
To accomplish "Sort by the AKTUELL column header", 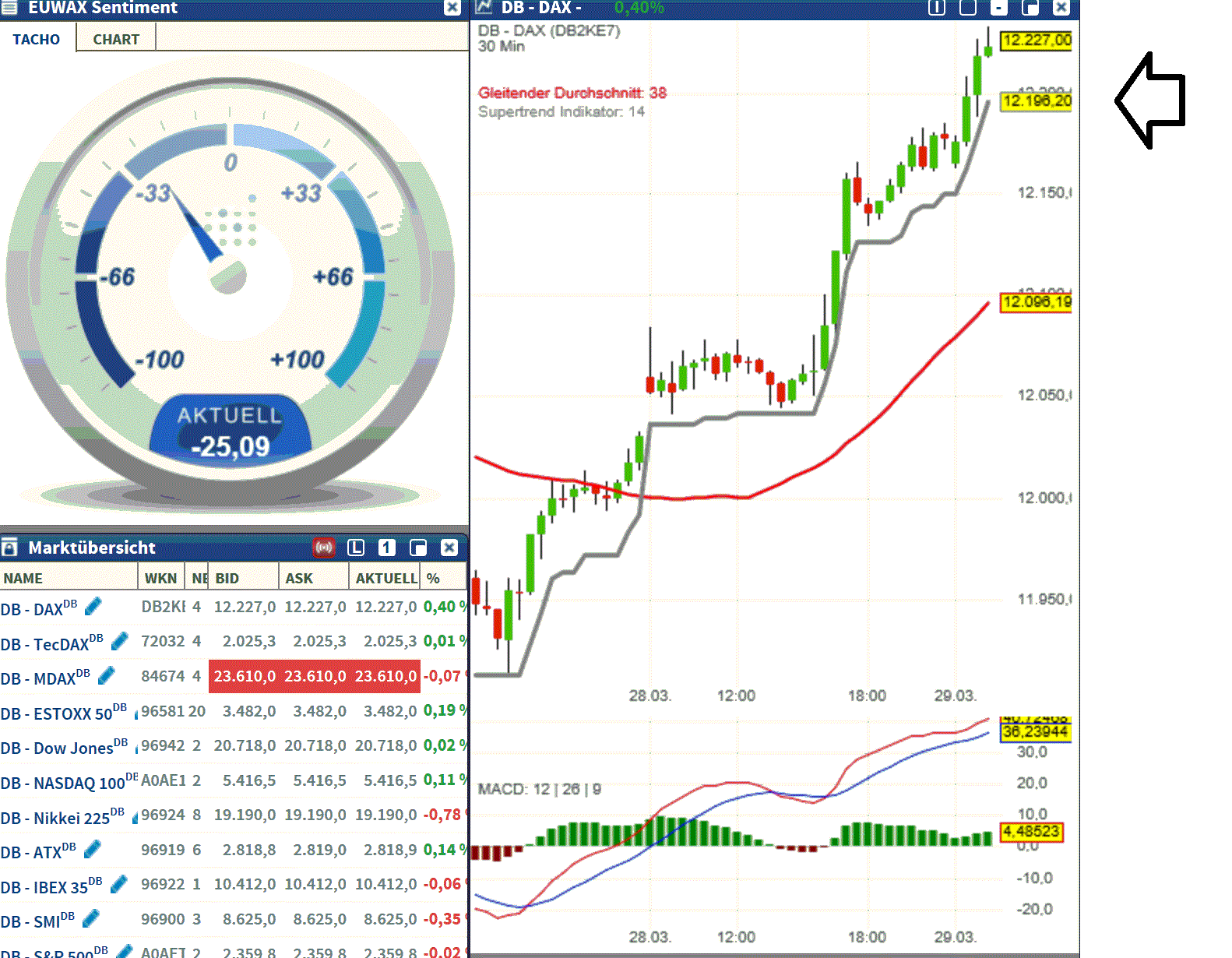I will [x=385, y=578].
